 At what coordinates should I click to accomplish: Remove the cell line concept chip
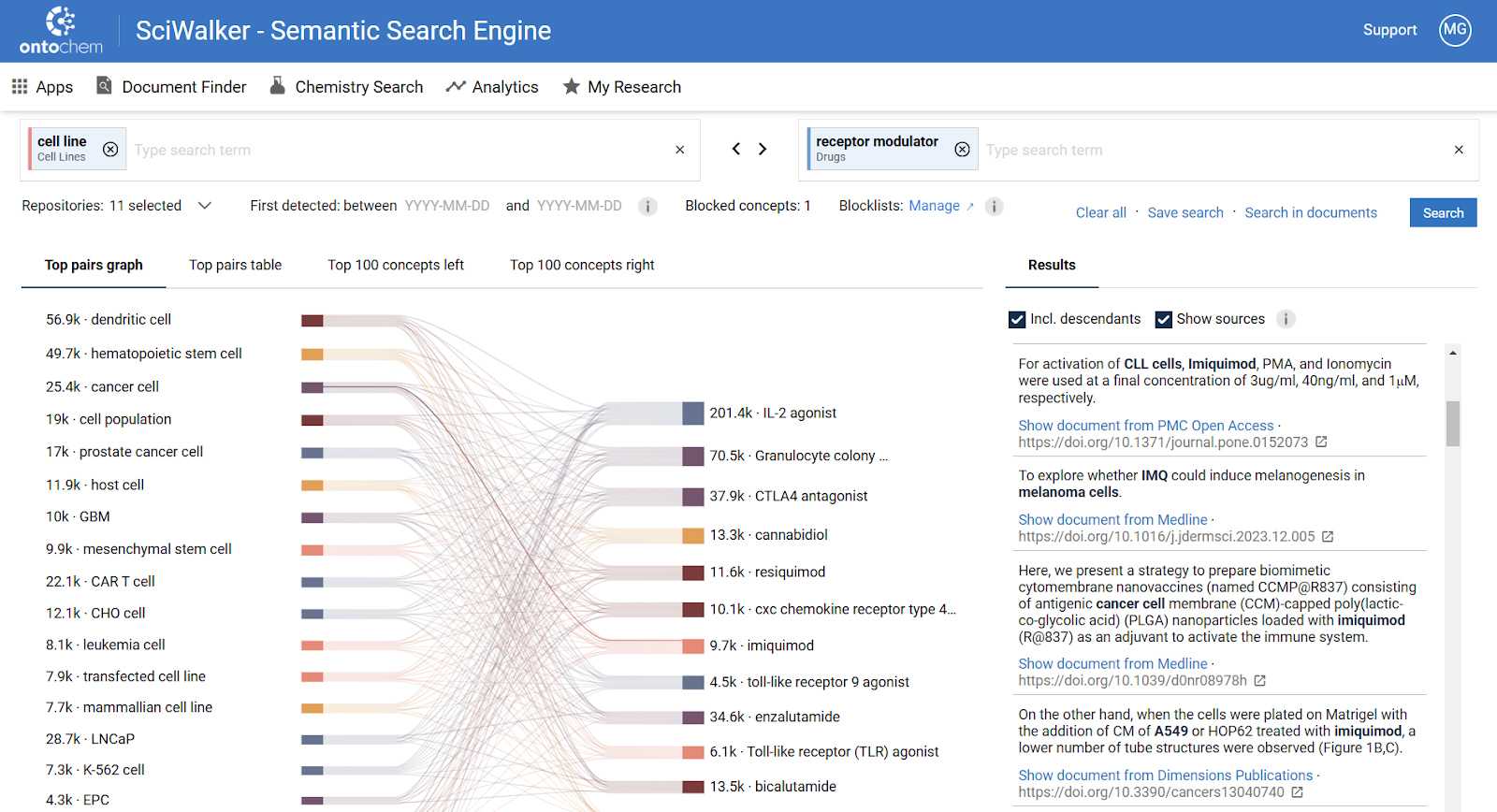point(110,150)
